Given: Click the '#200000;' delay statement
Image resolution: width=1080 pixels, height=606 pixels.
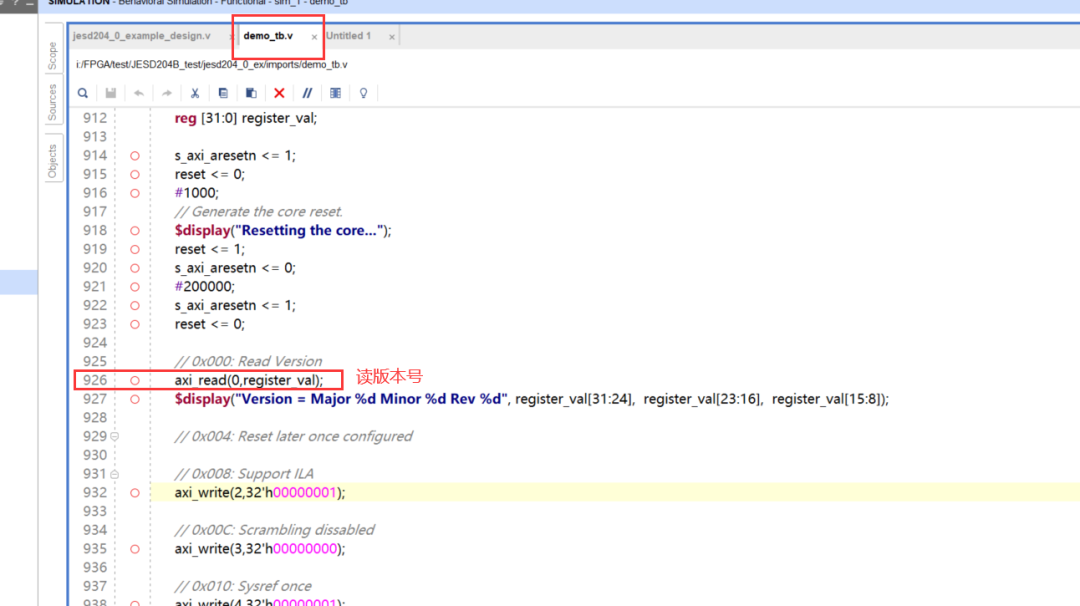Looking at the screenshot, I should (205, 287).
